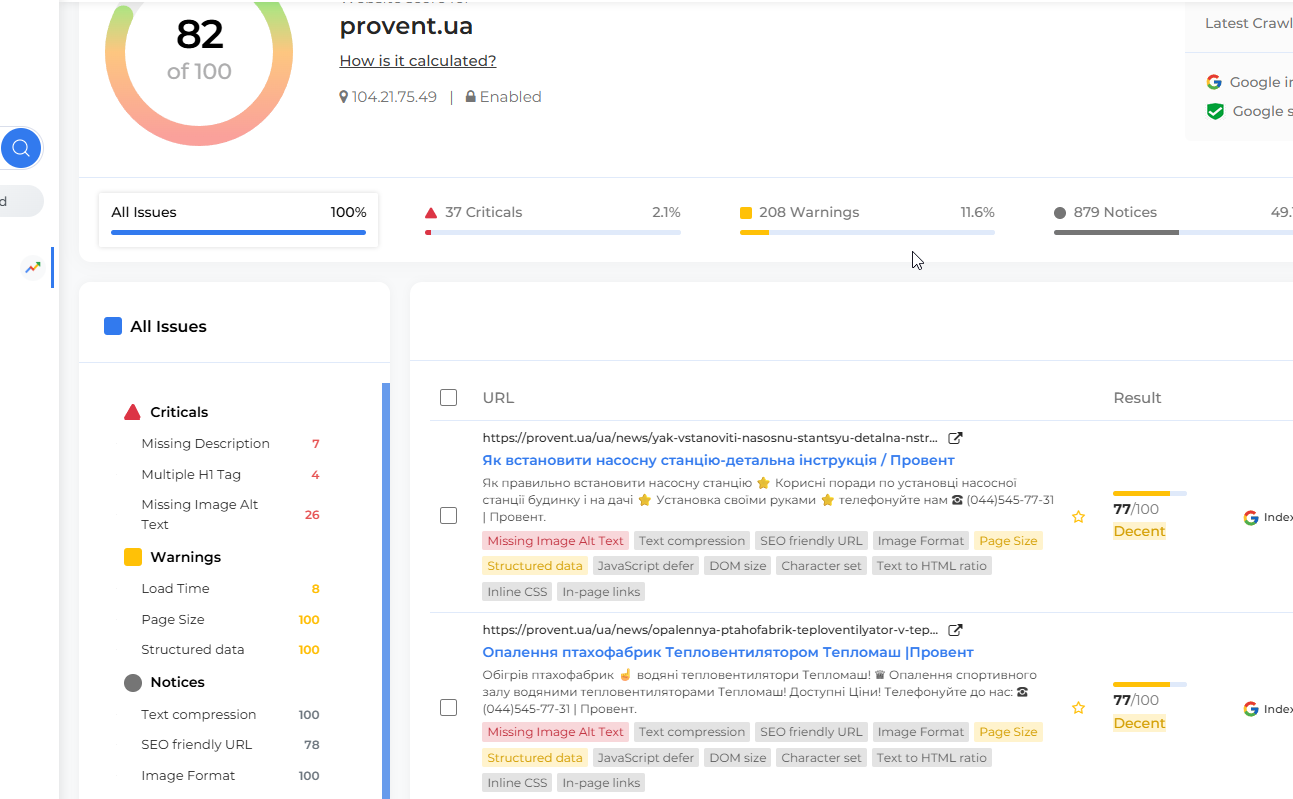Click the 77/100 score bar in first result

[x=1150, y=494]
